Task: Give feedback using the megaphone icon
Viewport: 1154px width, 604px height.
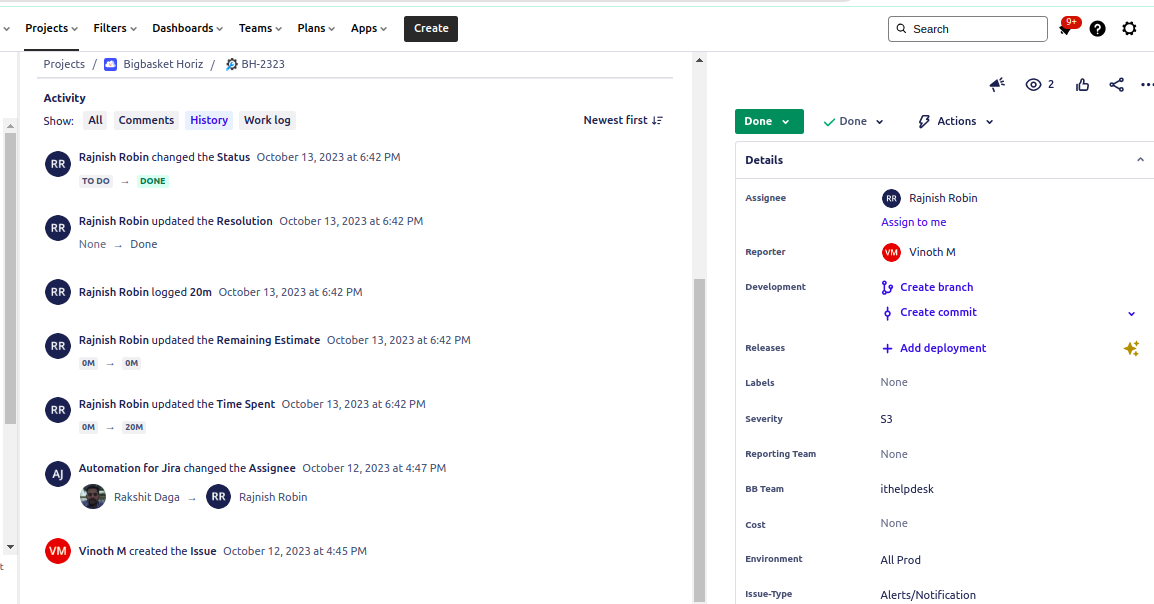Action: click(x=996, y=84)
